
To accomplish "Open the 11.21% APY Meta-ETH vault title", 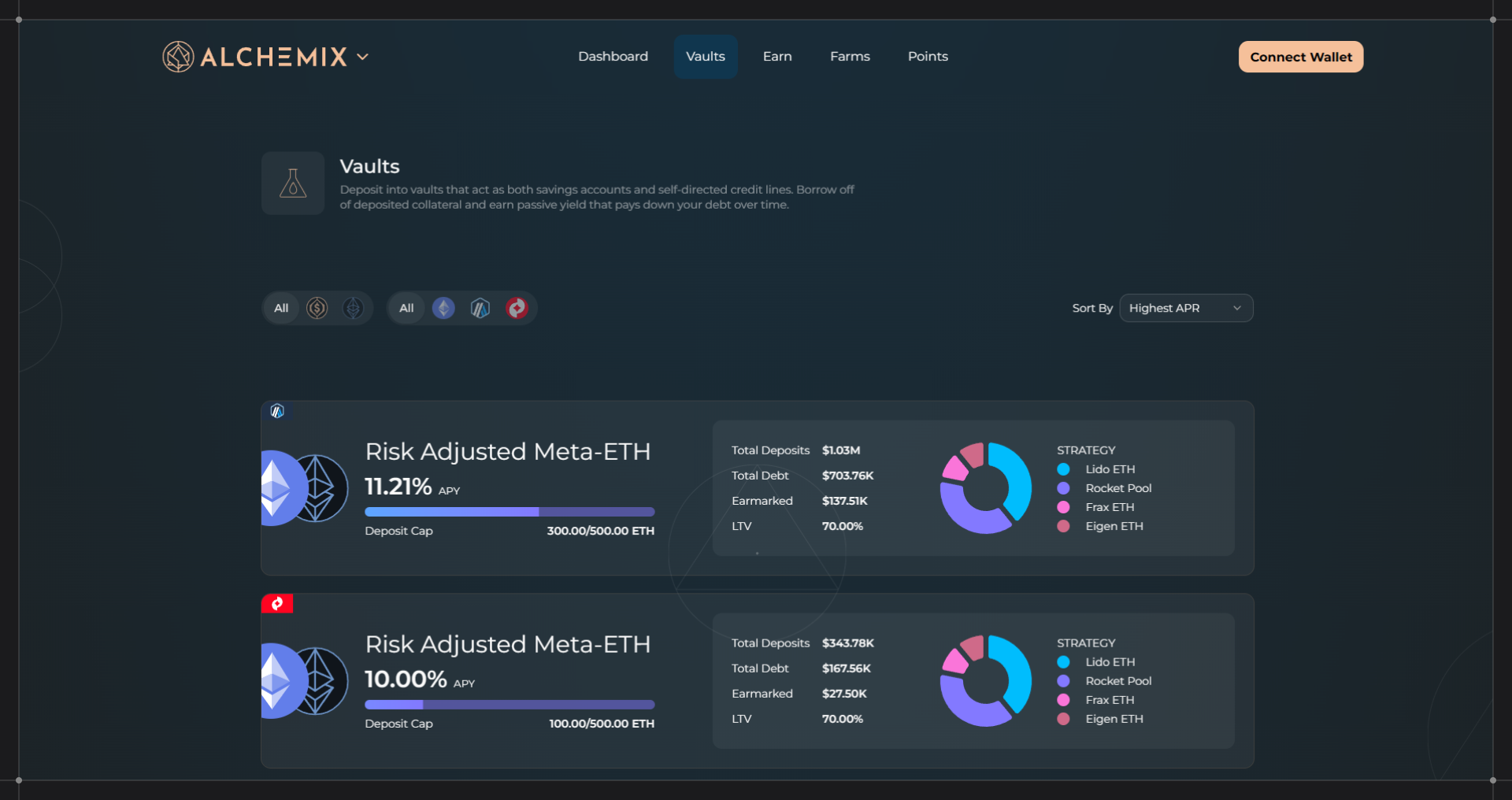I will coord(508,452).
